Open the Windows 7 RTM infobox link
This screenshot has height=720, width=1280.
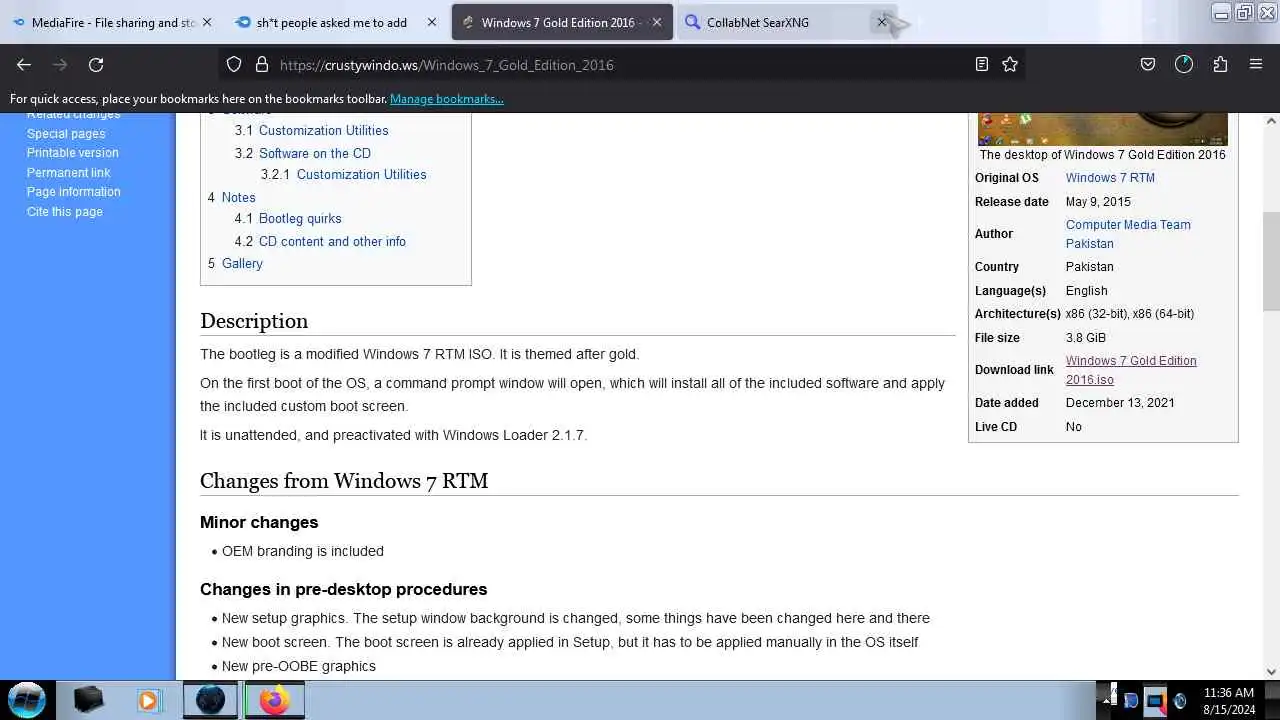coord(1110,178)
